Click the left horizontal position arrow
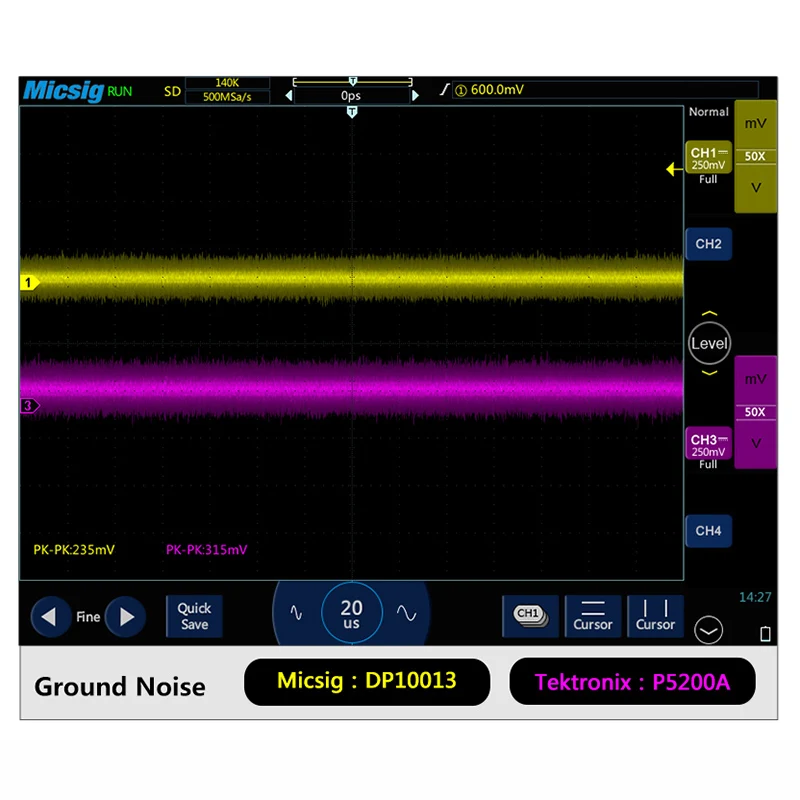 pyautogui.click(x=289, y=95)
